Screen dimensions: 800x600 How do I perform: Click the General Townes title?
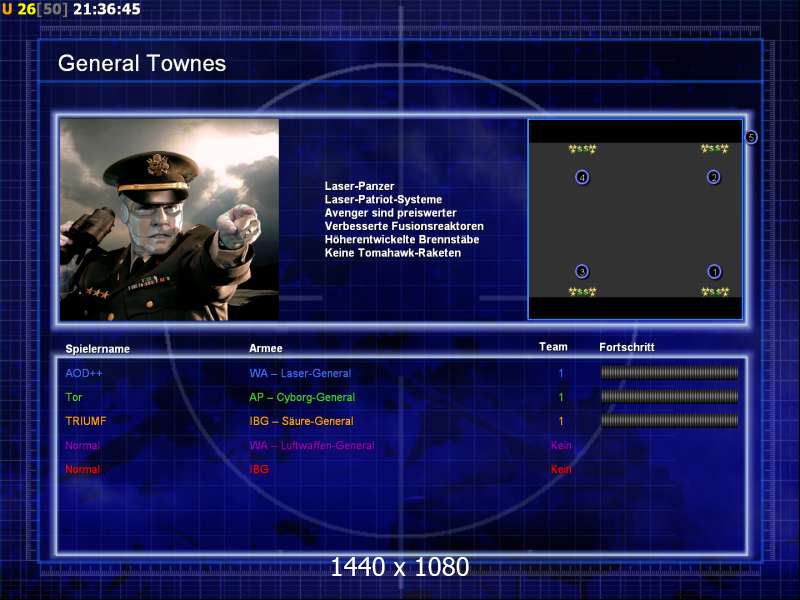tap(142, 64)
